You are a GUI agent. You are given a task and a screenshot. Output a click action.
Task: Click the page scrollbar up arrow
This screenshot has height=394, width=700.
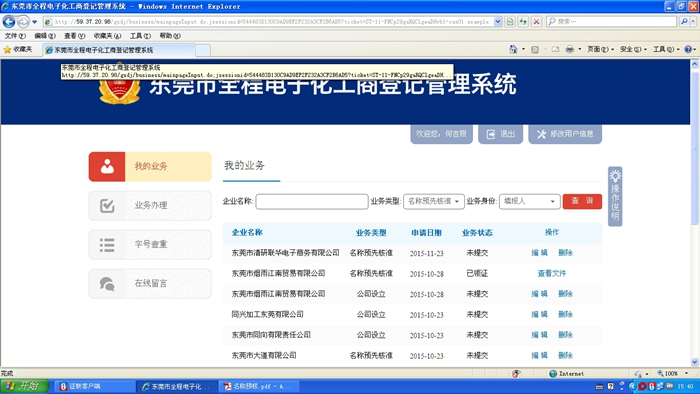pyautogui.click(x=695, y=64)
